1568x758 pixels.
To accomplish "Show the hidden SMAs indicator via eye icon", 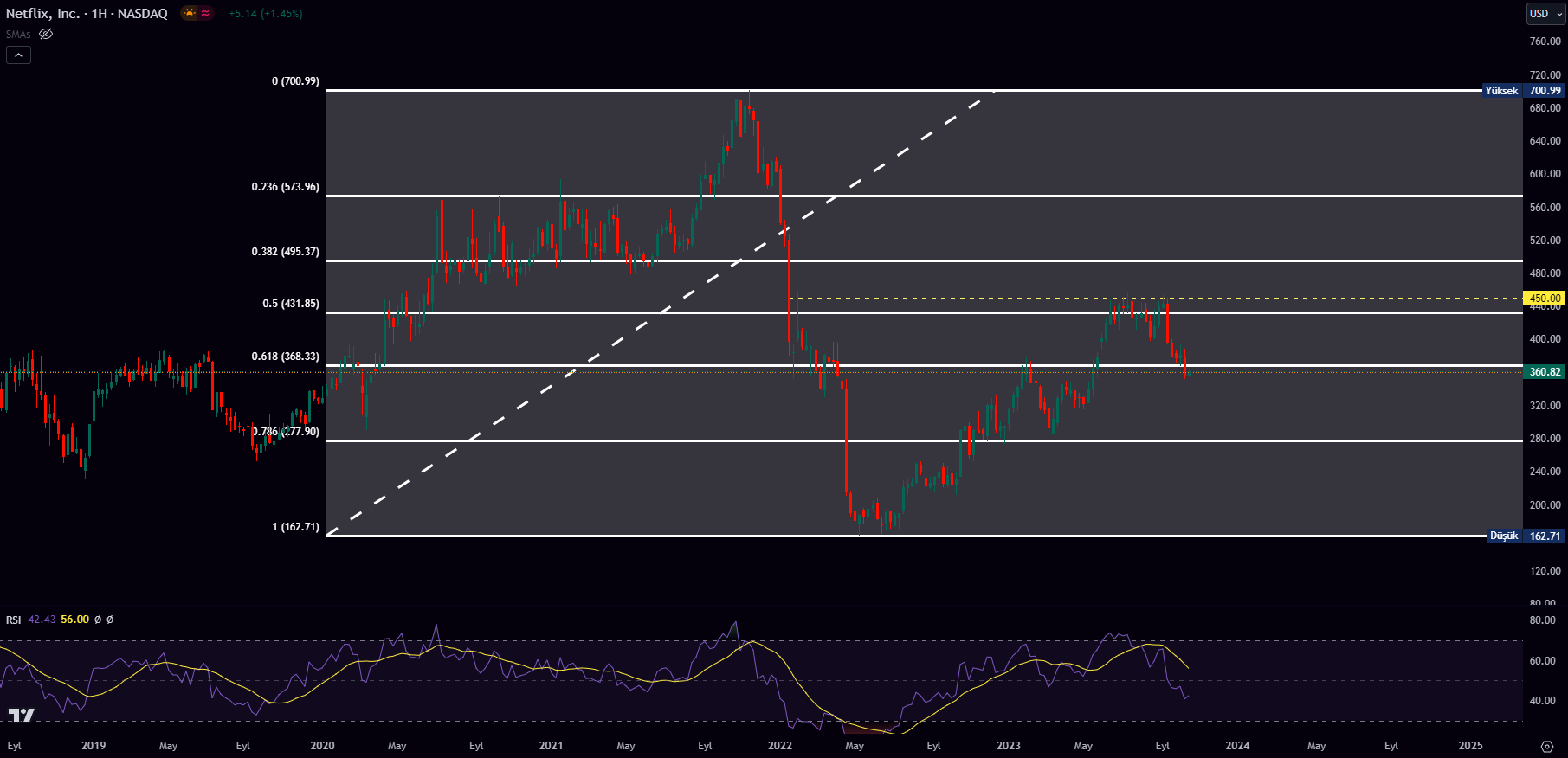I will point(46,35).
